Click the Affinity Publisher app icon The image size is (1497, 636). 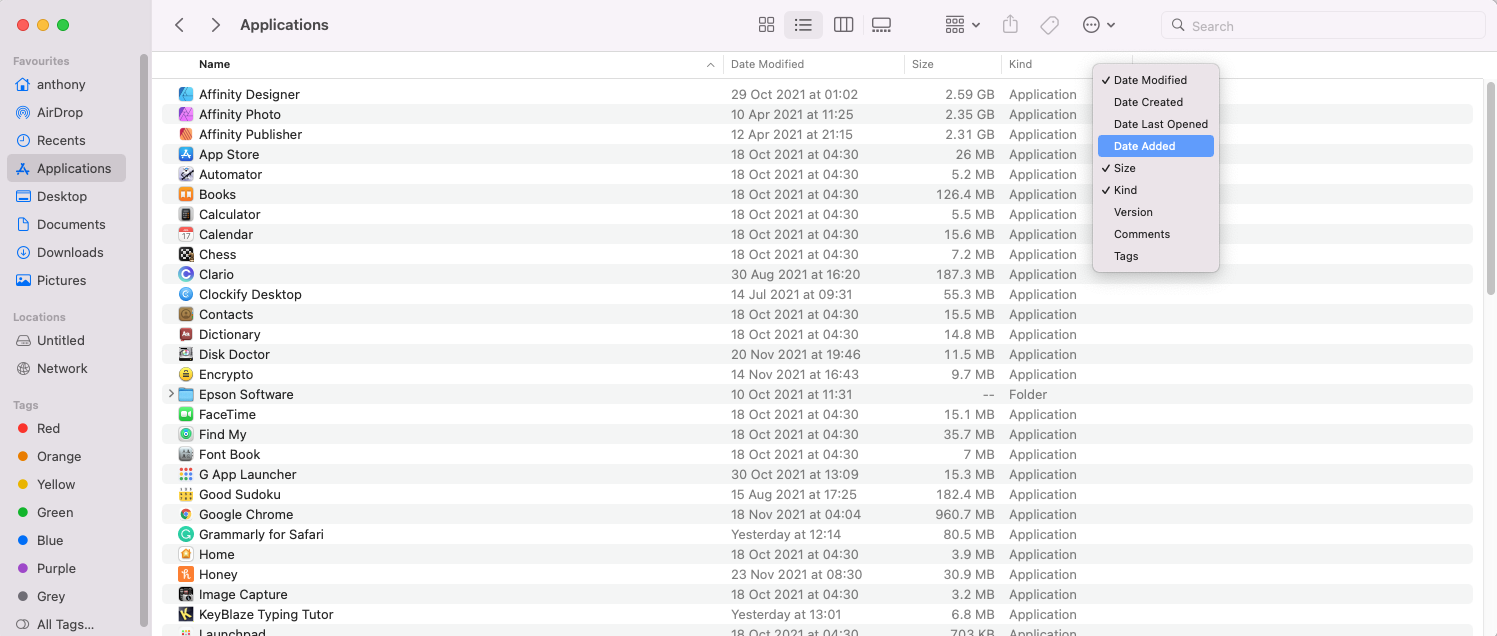pos(186,134)
